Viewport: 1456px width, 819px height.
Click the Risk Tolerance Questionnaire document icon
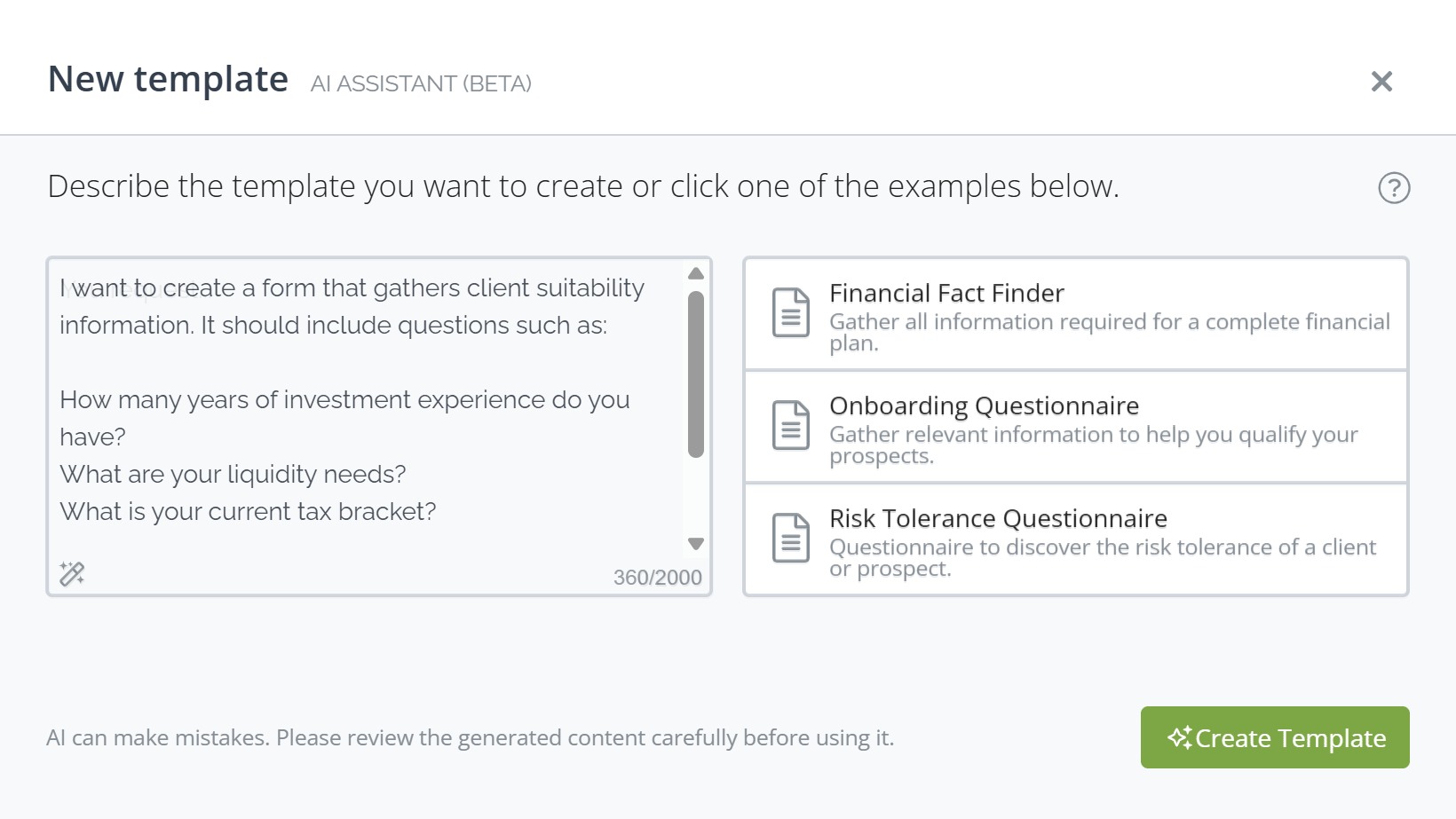pyautogui.click(x=790, y=538)
